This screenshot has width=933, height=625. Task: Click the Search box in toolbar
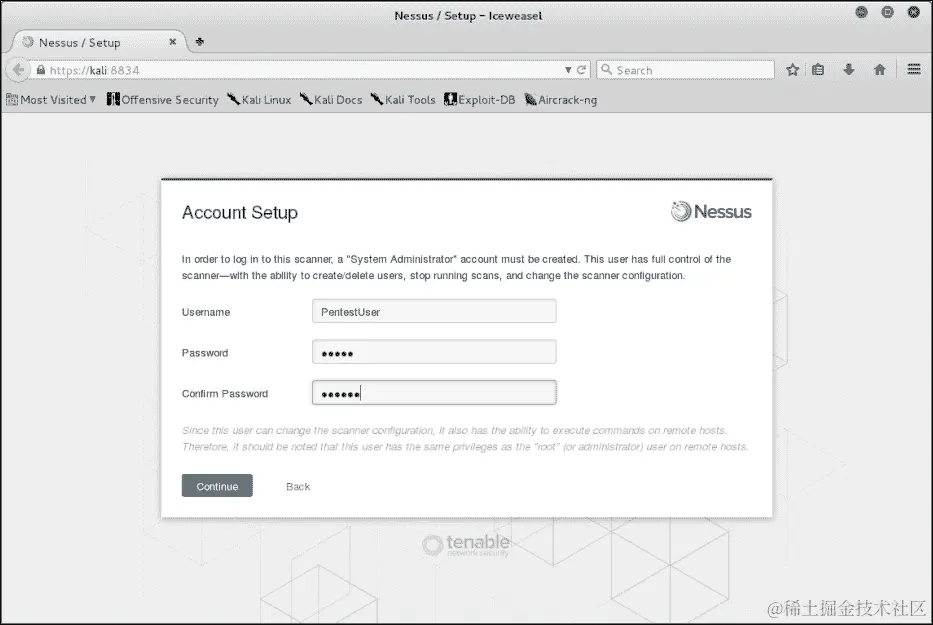point(685,70)
